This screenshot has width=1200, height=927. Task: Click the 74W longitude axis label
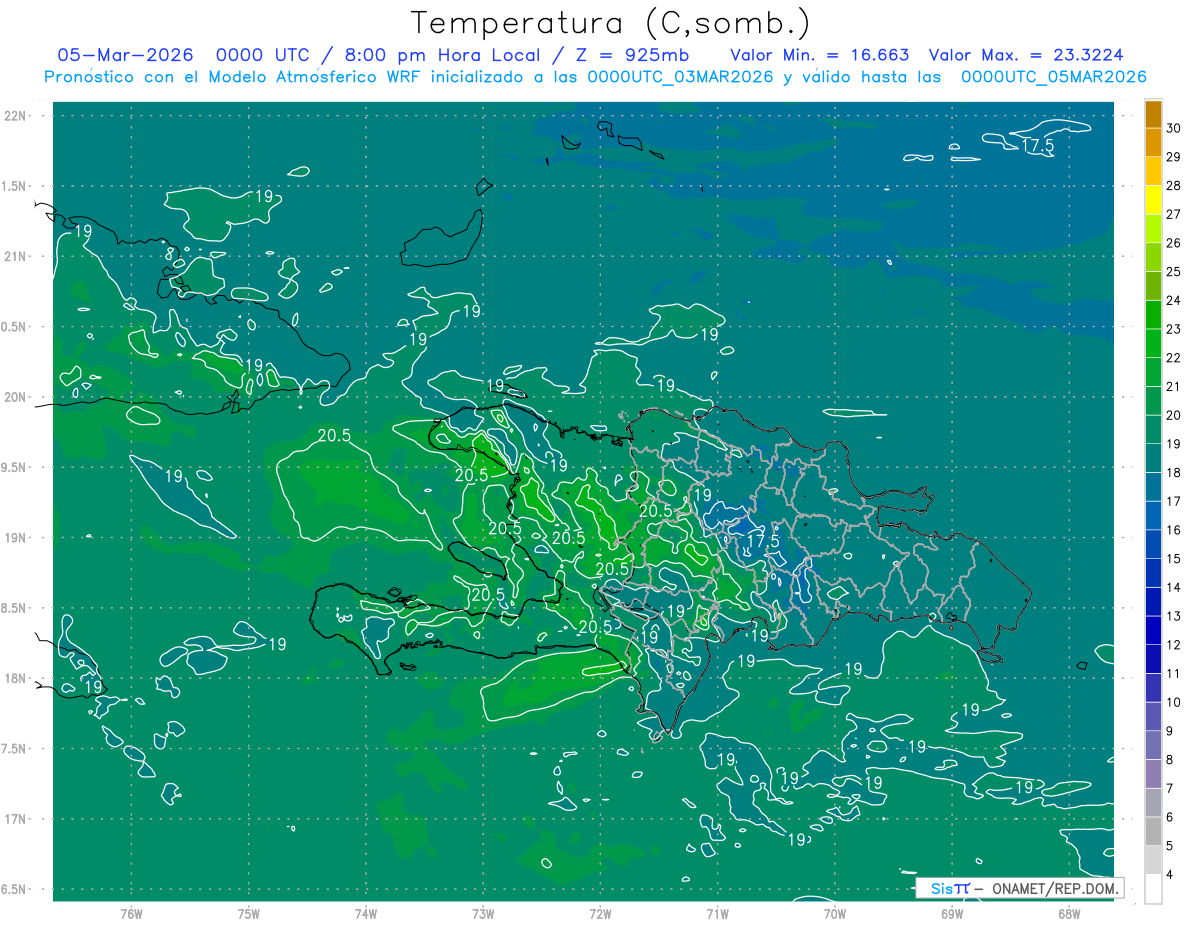366,913
